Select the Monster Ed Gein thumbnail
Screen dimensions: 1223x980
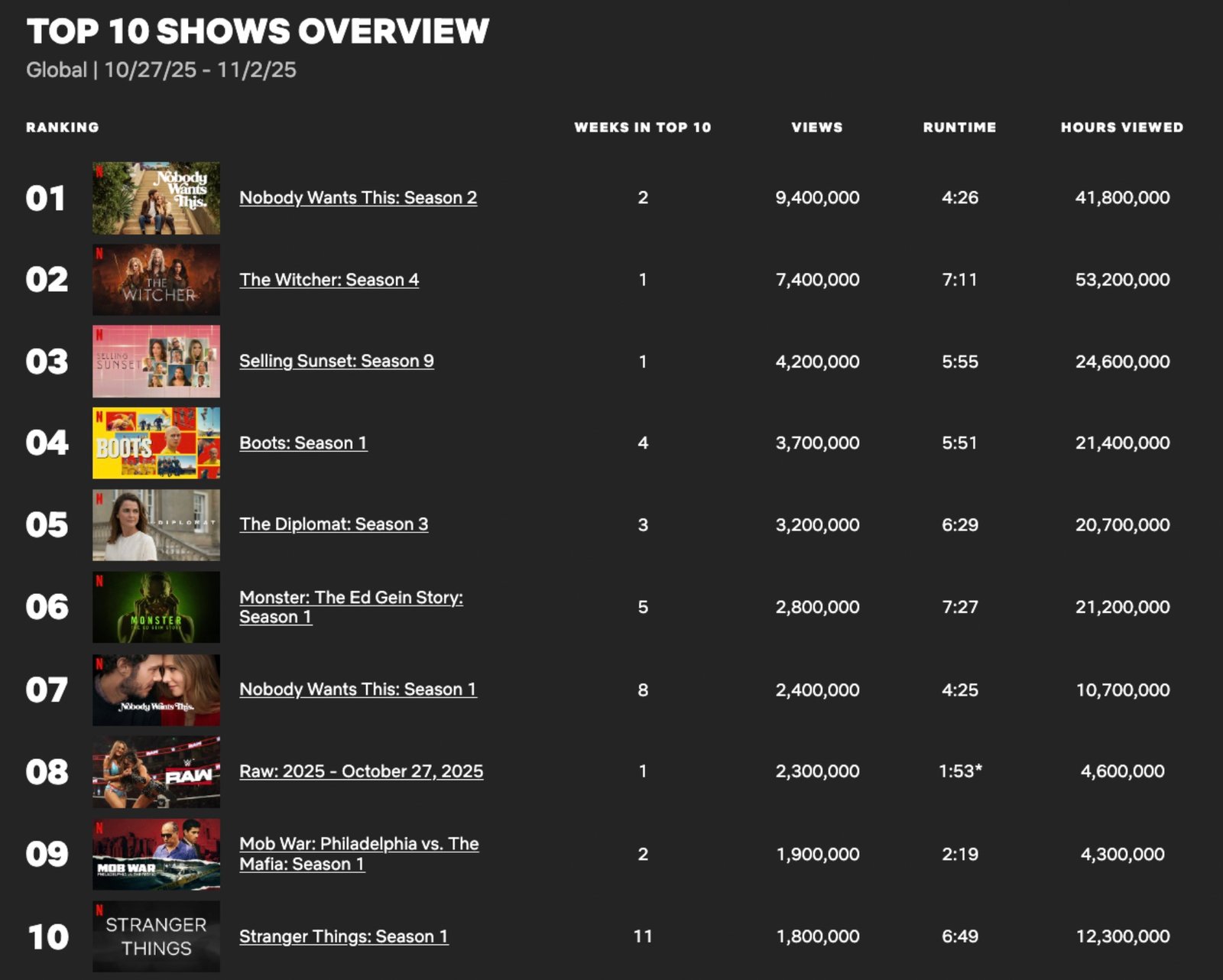coord(156,607)
